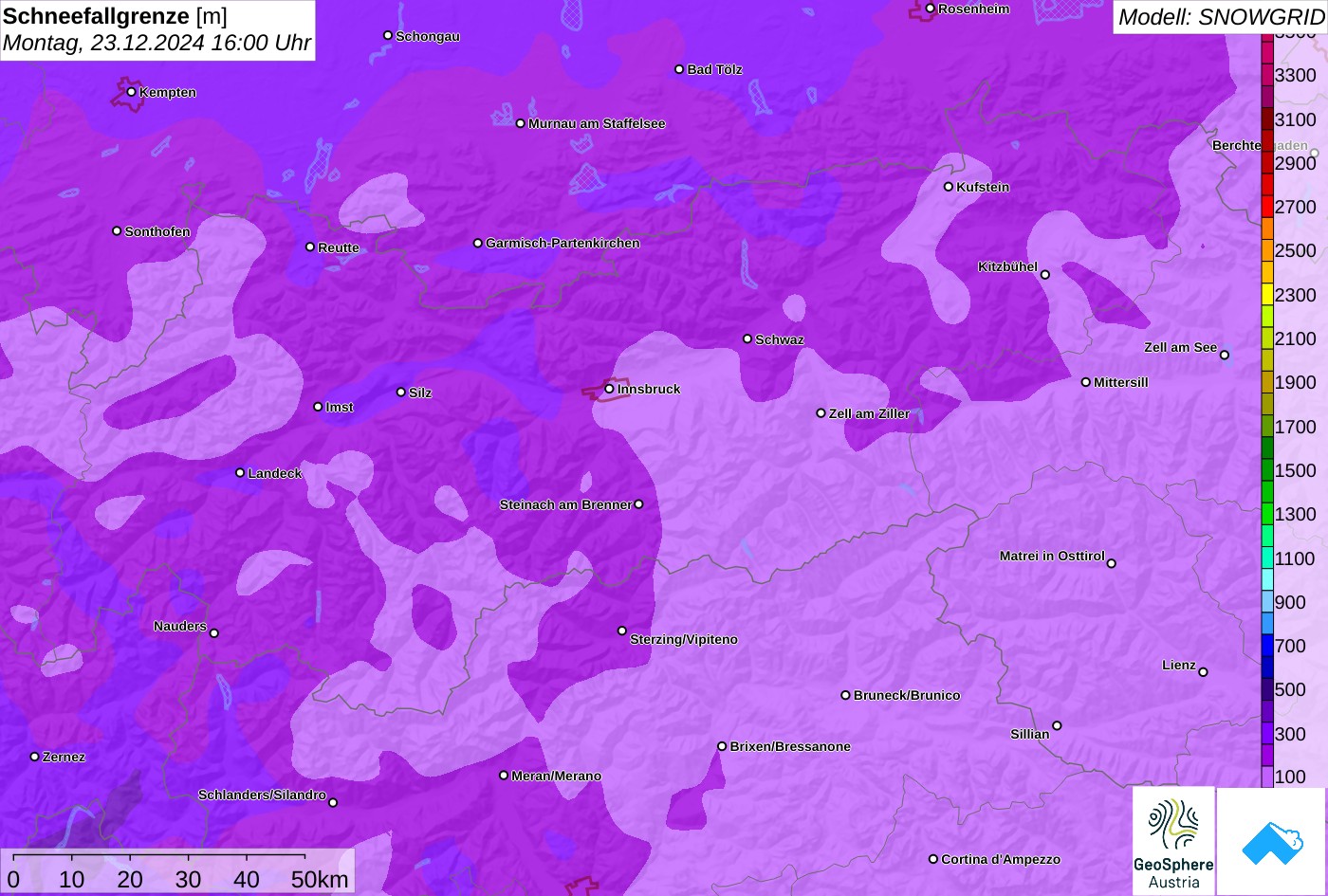
Task: Click the yellow 2300 legend color
Action: click(x=1267, y=295)
